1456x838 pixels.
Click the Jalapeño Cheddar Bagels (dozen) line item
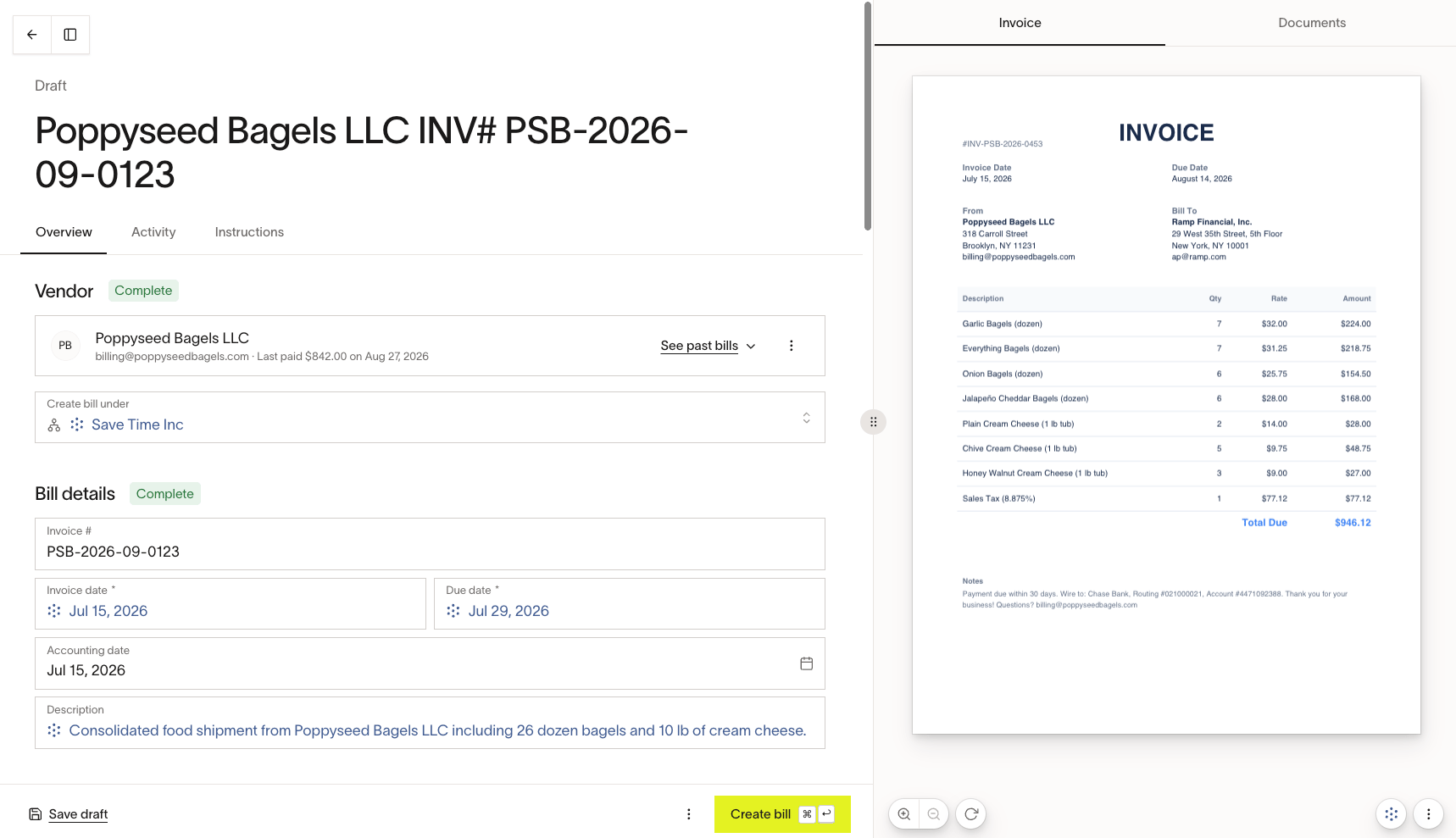[x=1166, y=398]
